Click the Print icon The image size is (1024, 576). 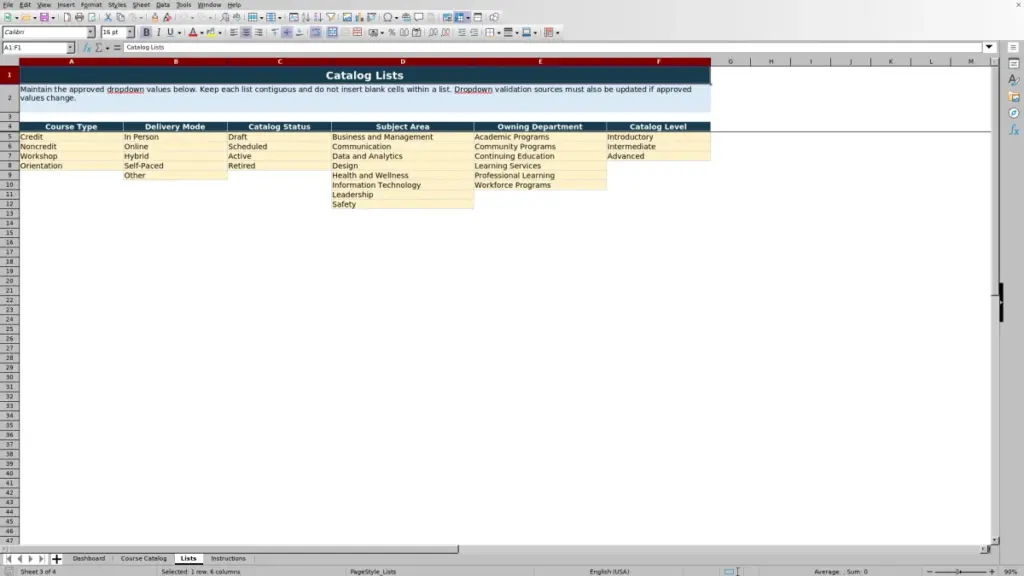79,18
